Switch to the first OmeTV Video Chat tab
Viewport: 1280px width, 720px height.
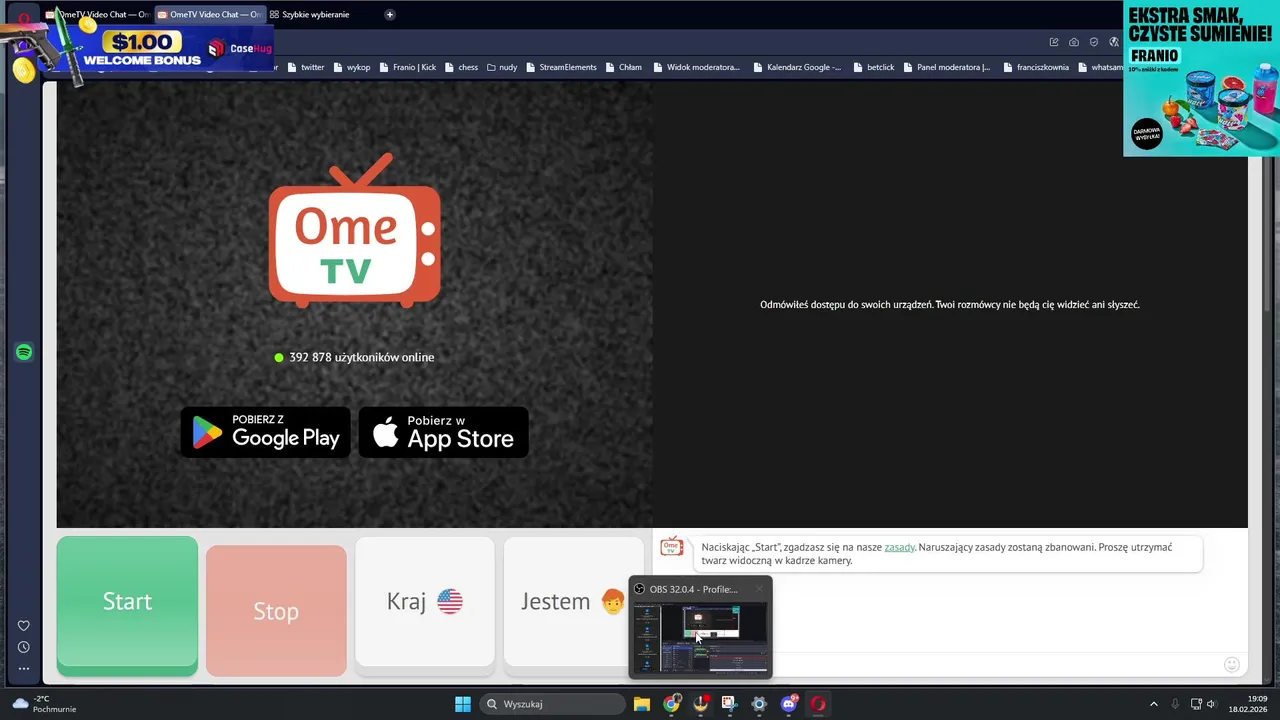coord(96,14)
